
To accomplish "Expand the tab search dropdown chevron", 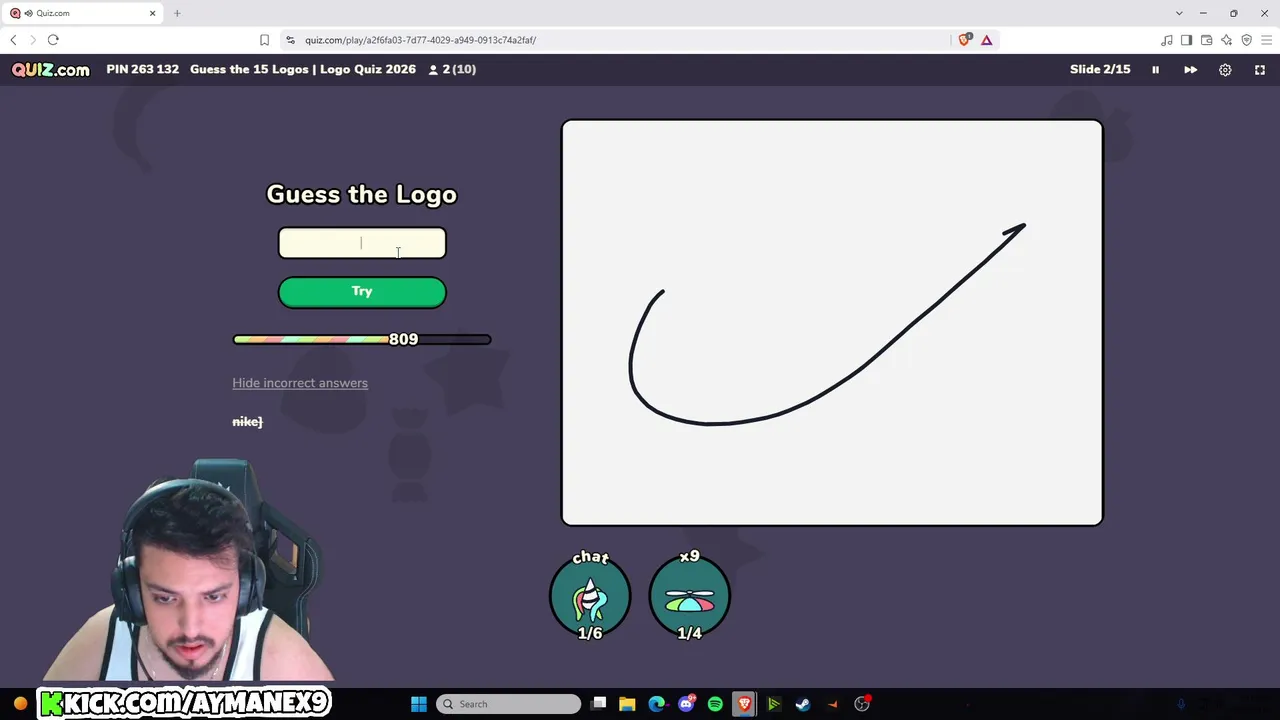I will [x=1179, y=13].
